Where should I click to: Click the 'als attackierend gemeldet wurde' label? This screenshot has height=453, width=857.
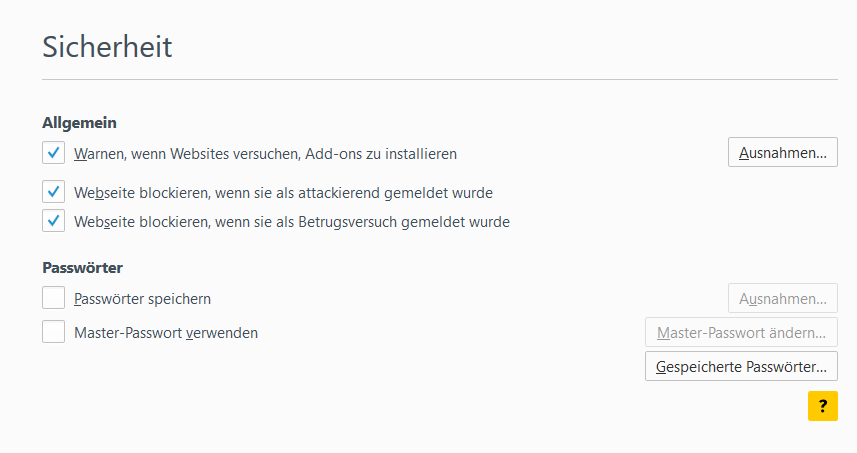tap(283, 192)
